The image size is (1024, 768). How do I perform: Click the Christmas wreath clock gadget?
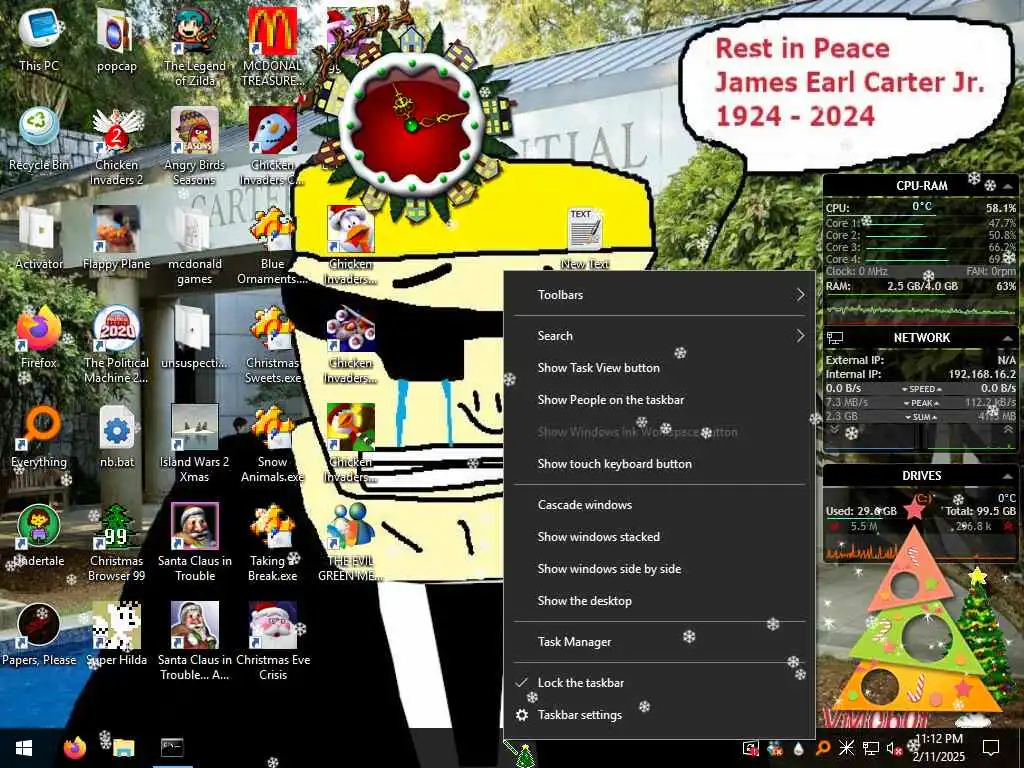coord(411,123)
